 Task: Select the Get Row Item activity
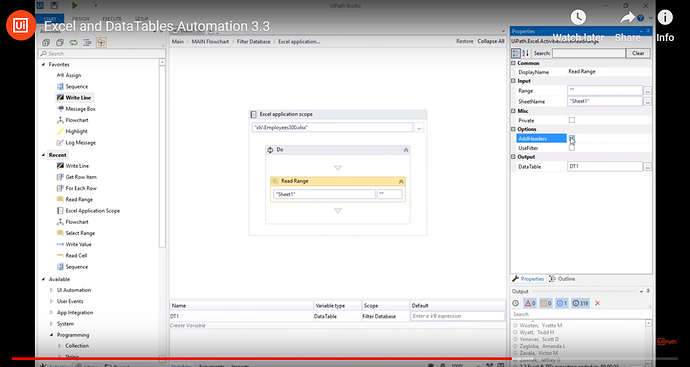pyautogui.click(x=77, y=177)
